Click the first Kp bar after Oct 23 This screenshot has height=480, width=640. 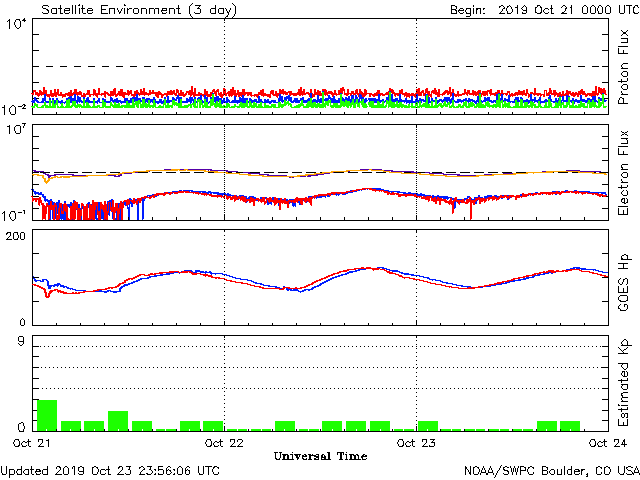428,426
